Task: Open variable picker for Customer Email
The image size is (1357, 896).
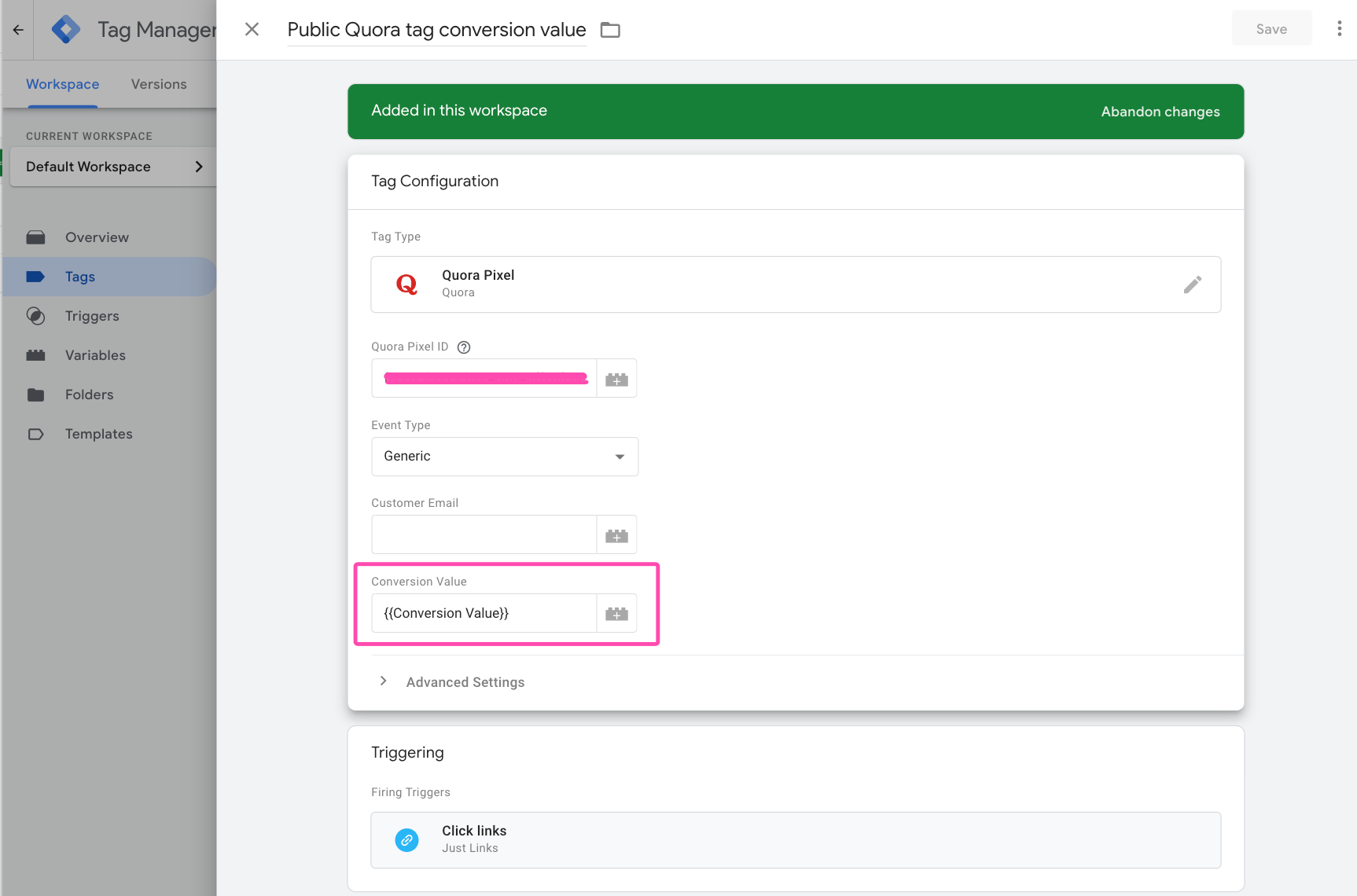Action: point(616,534)
